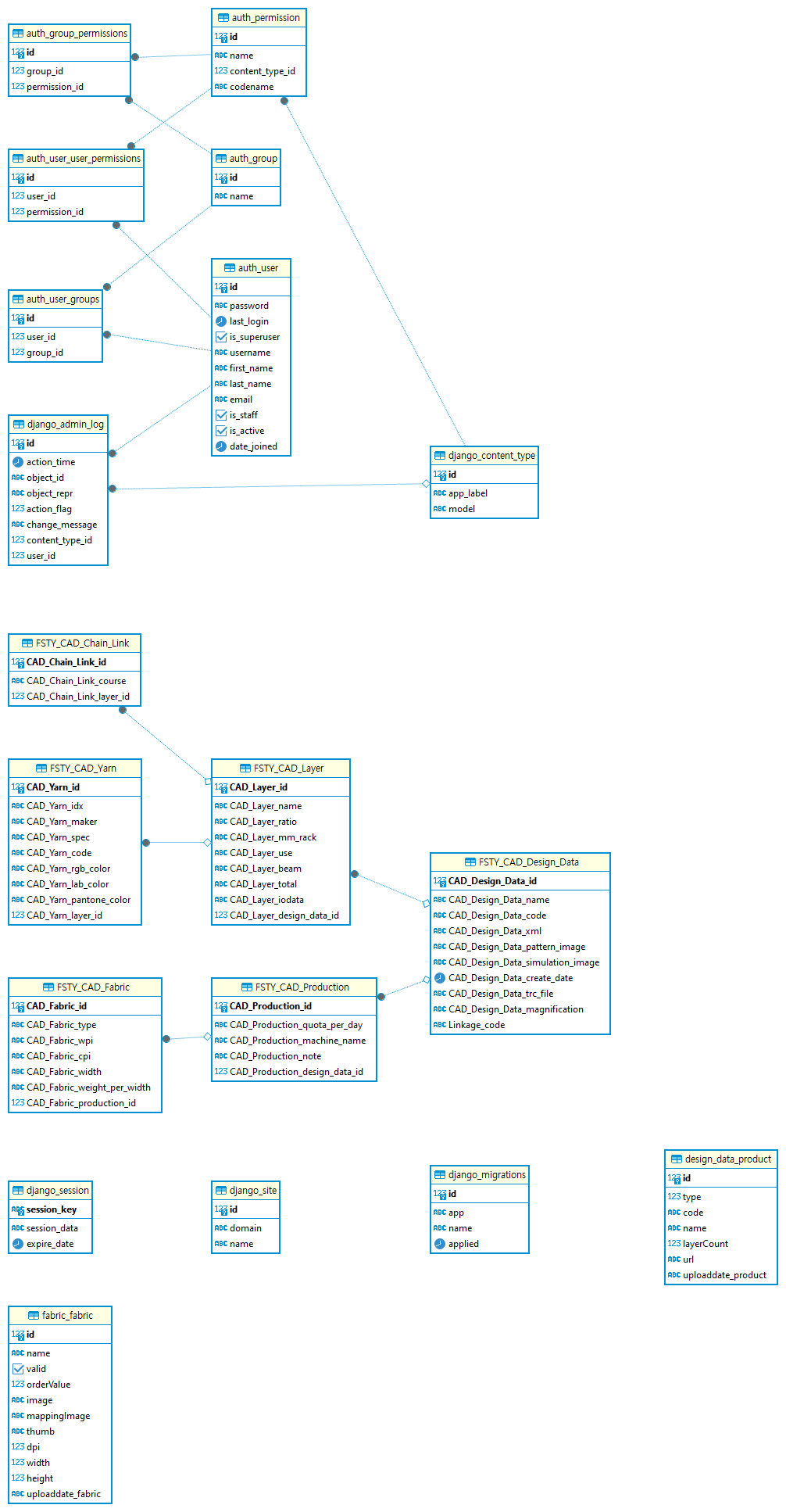Viewport: 786px width, 1512px height.
Task: Select the domain column in django_site
Action: [245, 1228]
